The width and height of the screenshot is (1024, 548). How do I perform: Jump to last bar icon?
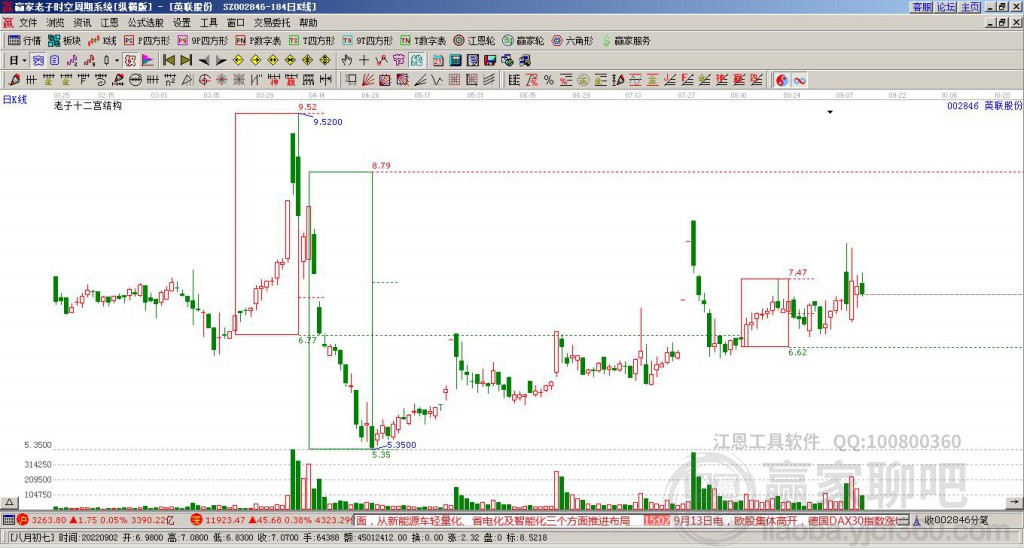pyautogui.click(x=186, y=61)
